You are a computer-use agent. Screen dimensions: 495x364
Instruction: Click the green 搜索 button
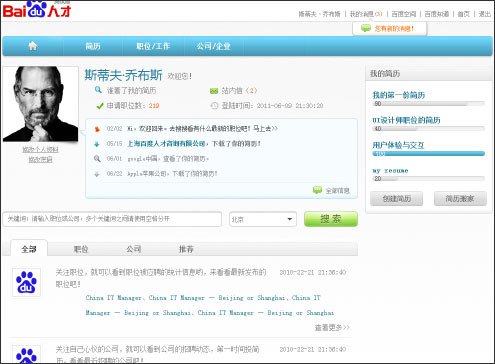(x=331, y=219)
